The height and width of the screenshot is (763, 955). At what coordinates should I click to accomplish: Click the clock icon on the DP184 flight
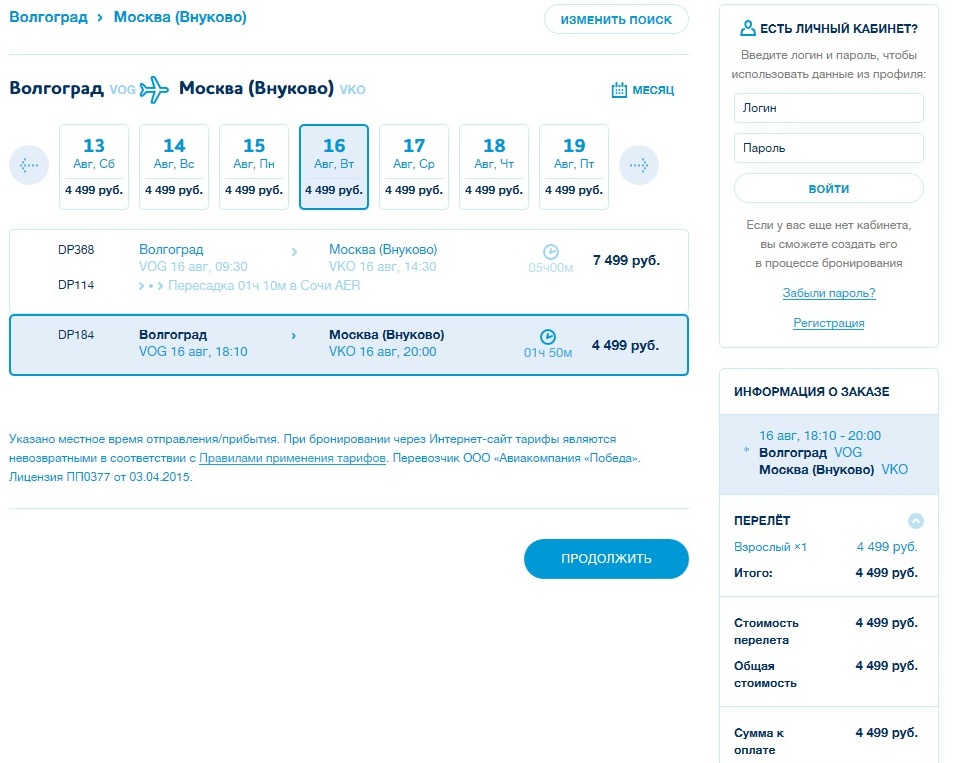tap(548, 337)
